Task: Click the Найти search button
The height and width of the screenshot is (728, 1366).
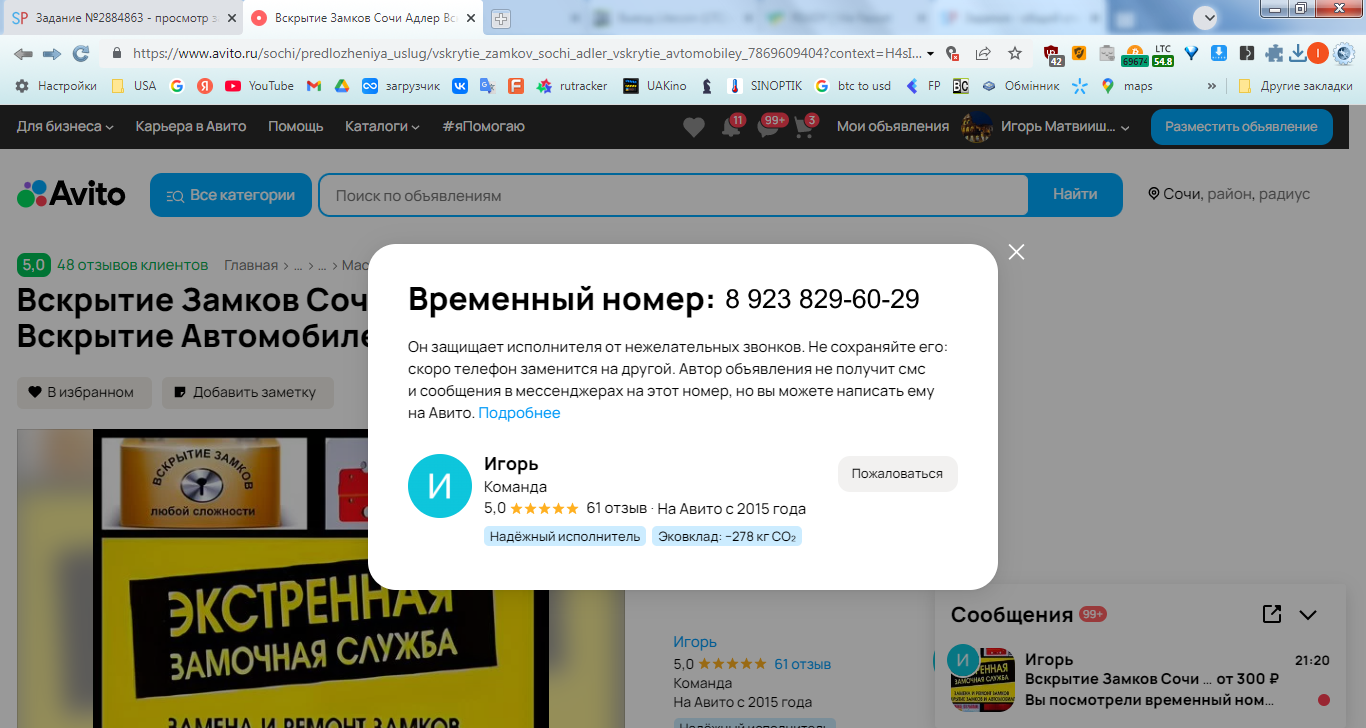Action: (x=1075, y=195)
